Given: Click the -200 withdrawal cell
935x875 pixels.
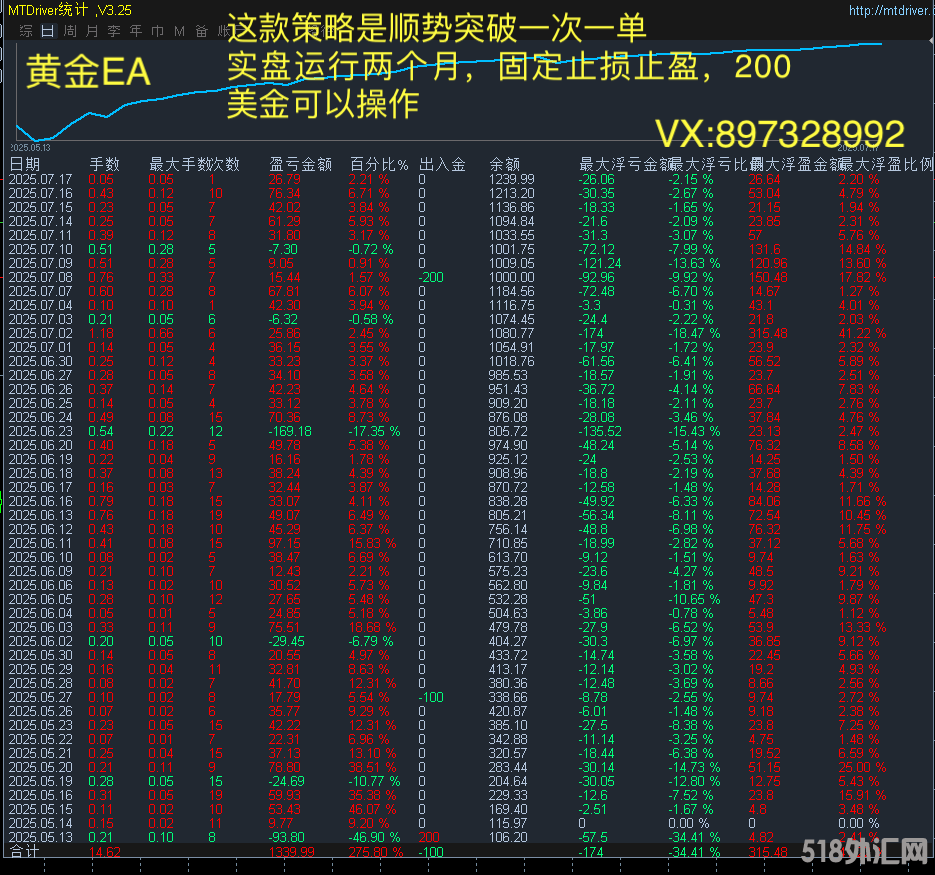Looking at the screenshot, I should (431, 277).
